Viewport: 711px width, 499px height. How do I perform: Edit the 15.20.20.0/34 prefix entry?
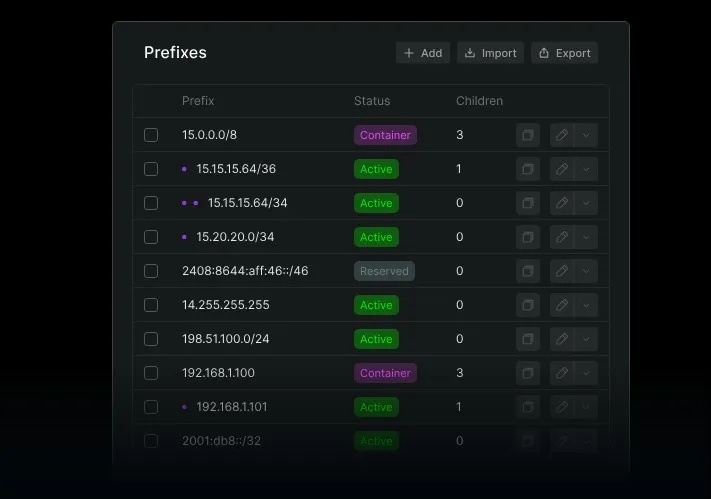click(562, 237)
